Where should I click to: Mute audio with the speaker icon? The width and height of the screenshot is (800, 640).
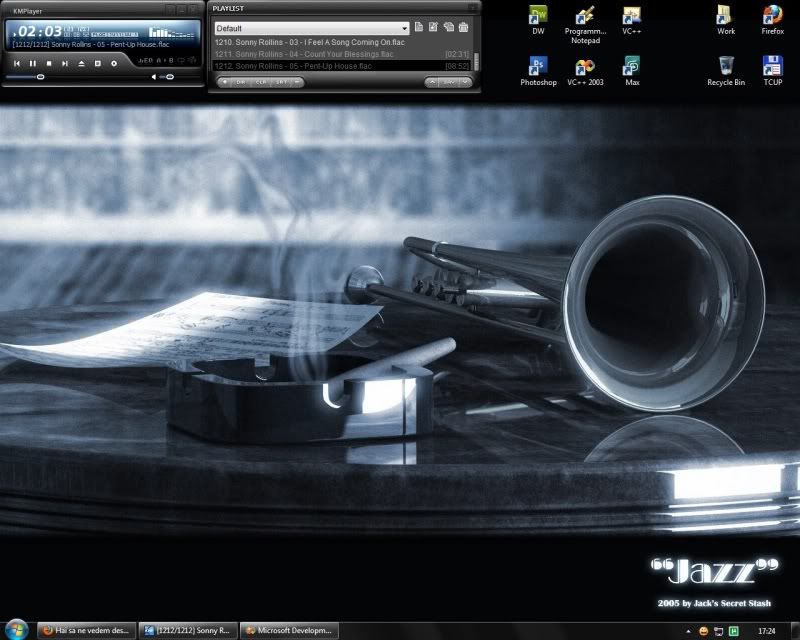tap(154, 77)
